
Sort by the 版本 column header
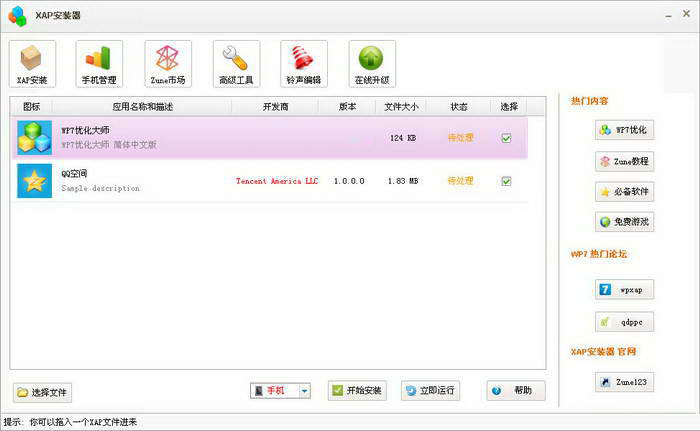click(347, 107)
